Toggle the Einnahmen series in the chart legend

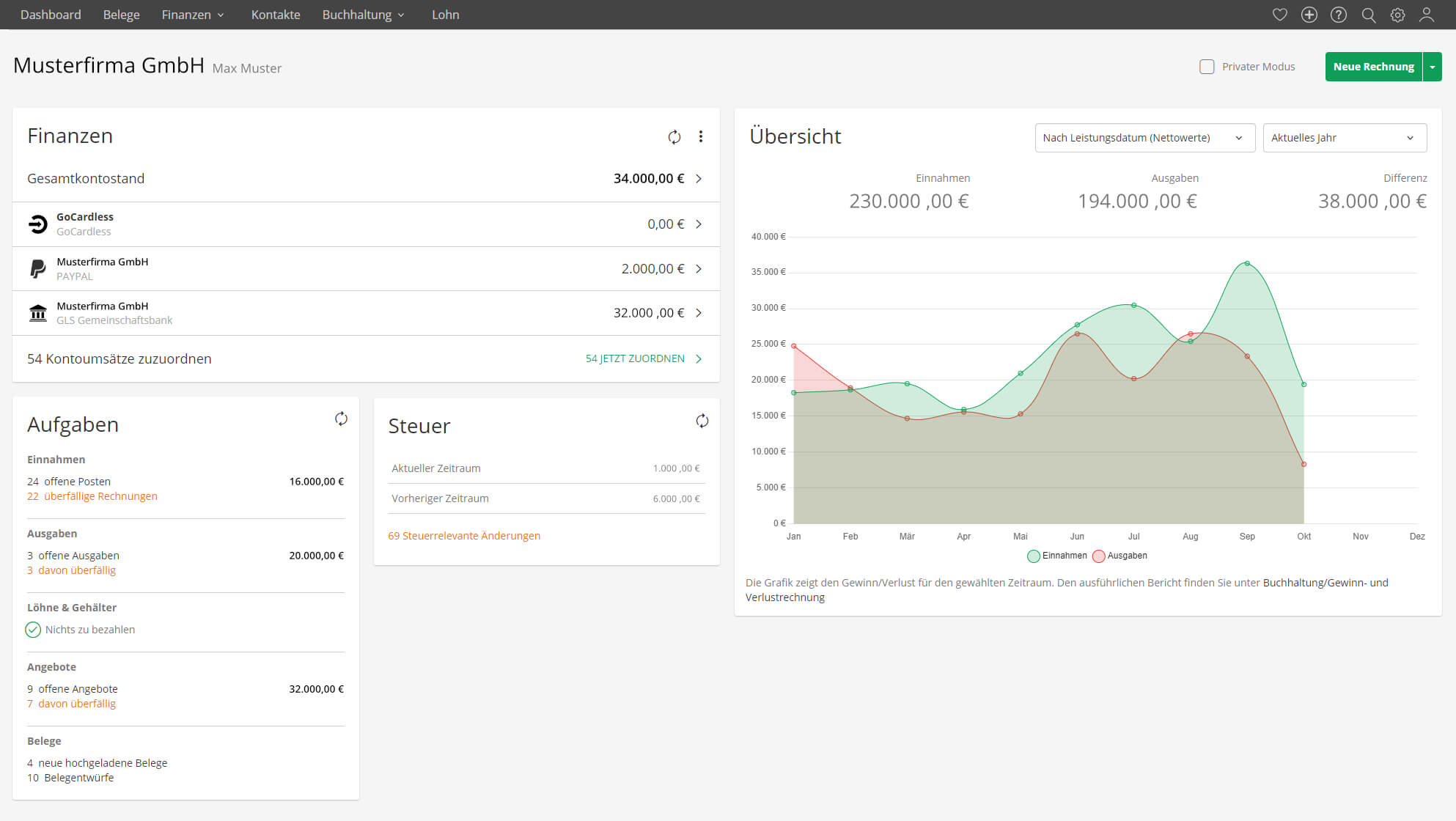(x=1058, y=556)
